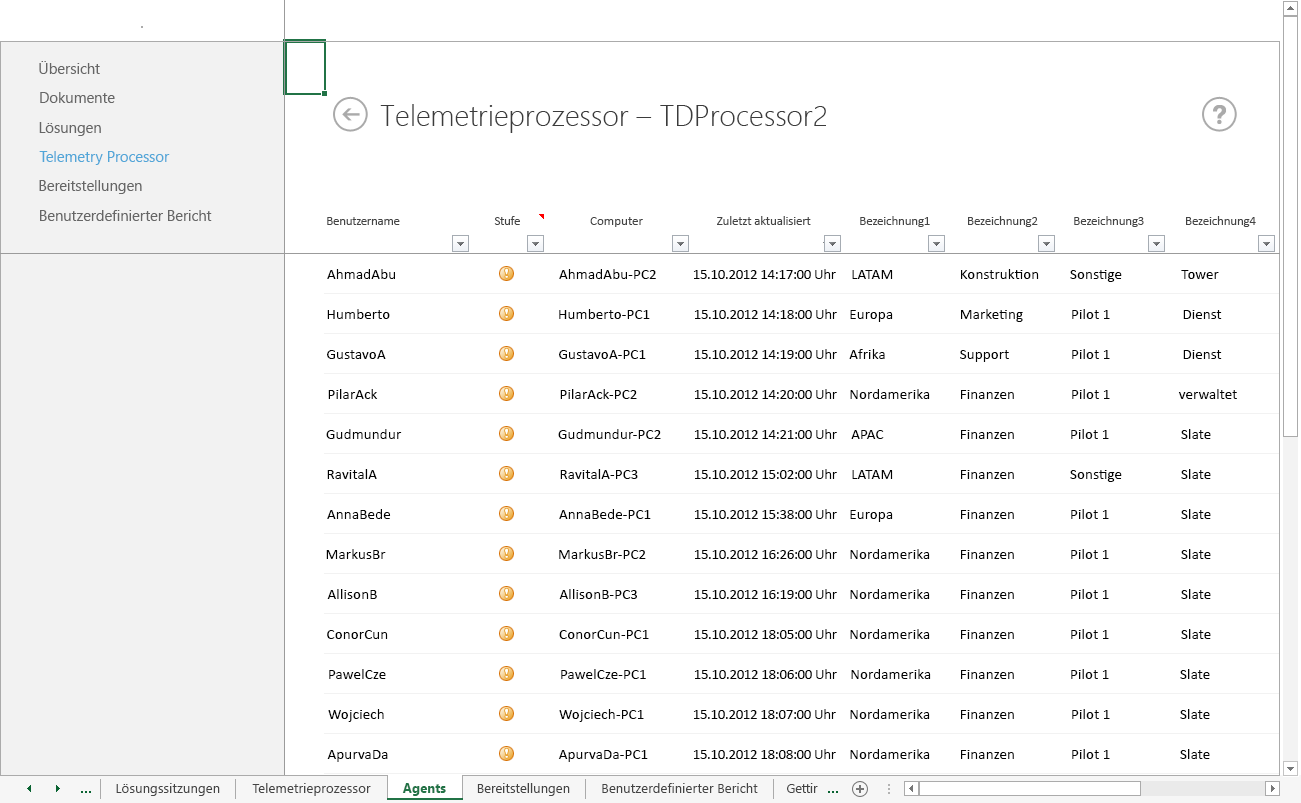Open the Benutzername column filter dropdown
Screen dimensions: 1301x803
461,243
